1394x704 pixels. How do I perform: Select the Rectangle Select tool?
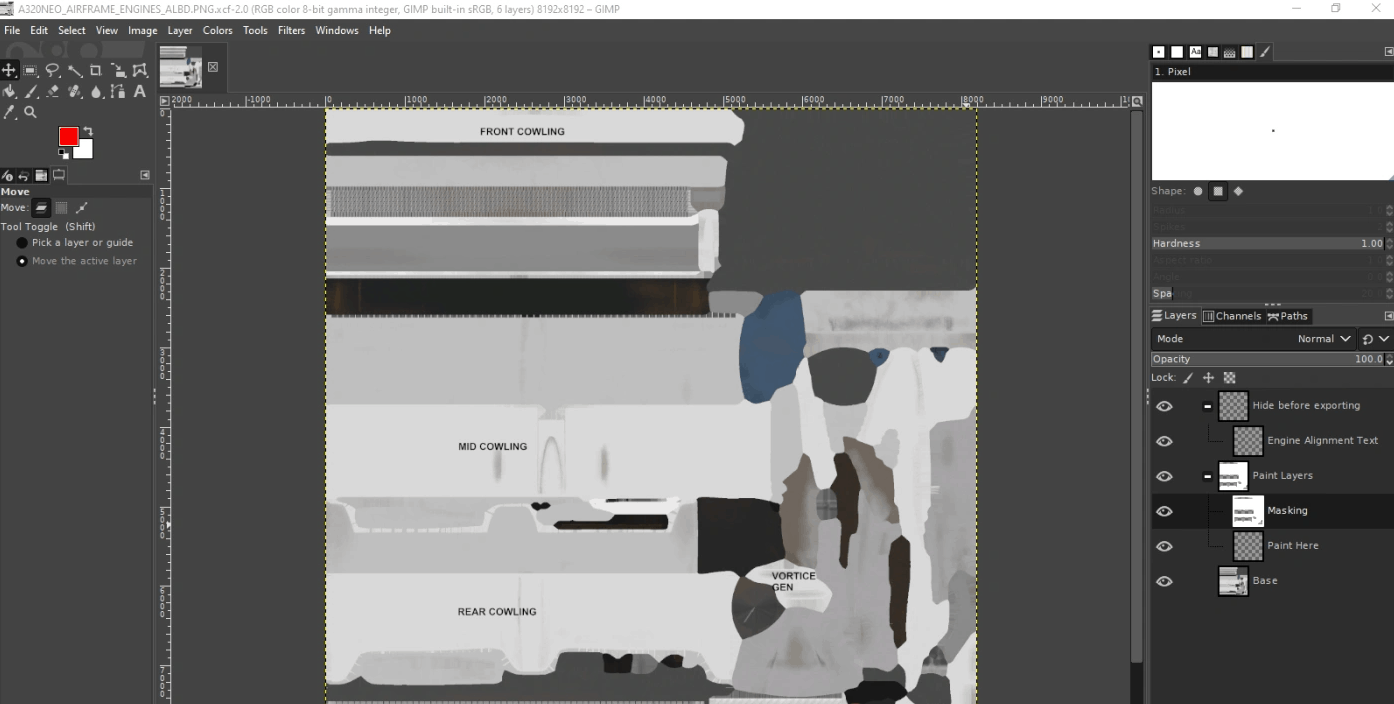click(x=31, y=71)
